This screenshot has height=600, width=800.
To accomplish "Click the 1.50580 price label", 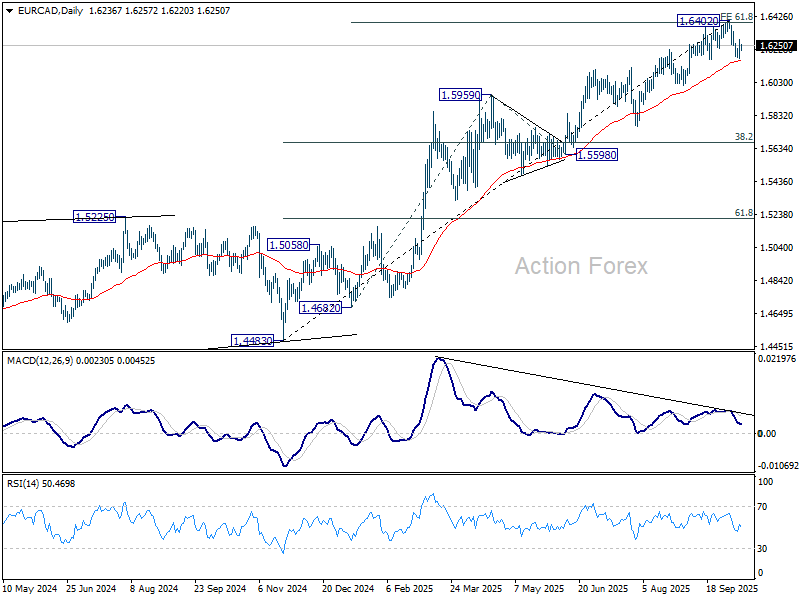I will pyautogui.click(x=289, y=245).
